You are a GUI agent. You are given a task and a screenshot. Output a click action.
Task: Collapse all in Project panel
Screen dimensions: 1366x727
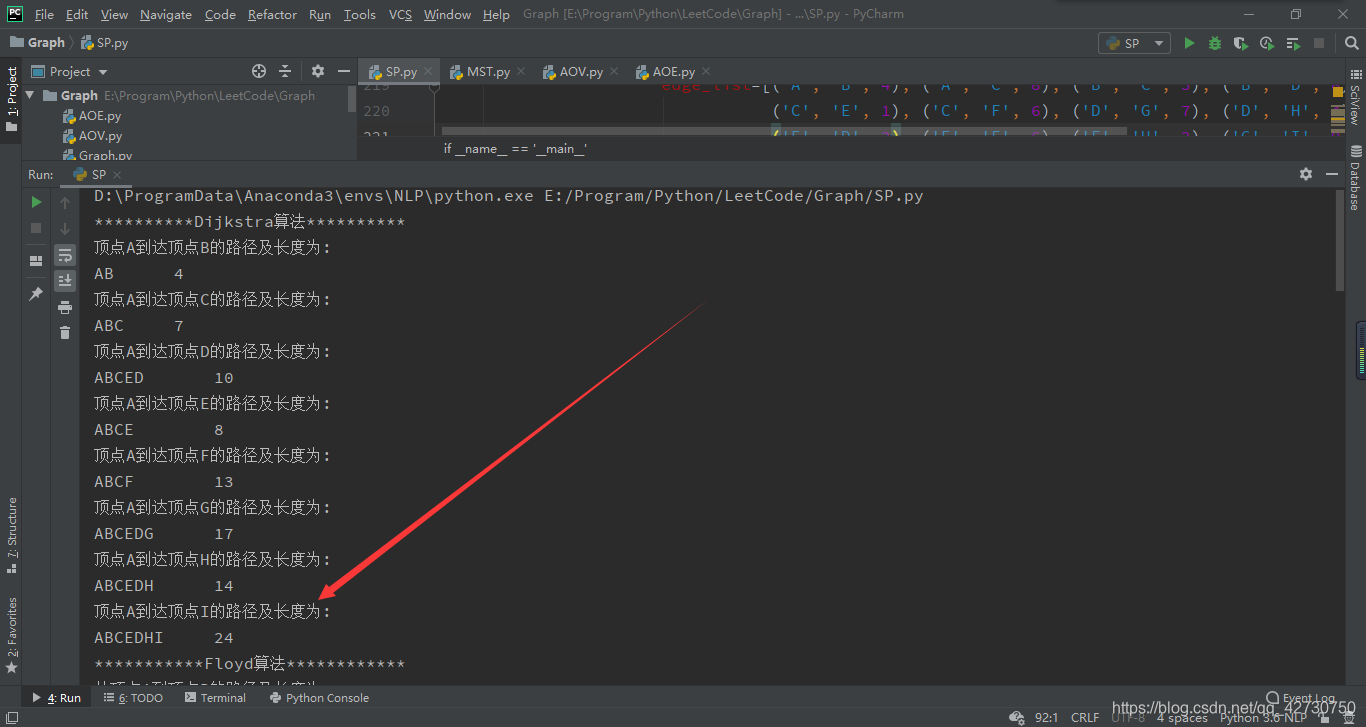(x=285, y=71)
